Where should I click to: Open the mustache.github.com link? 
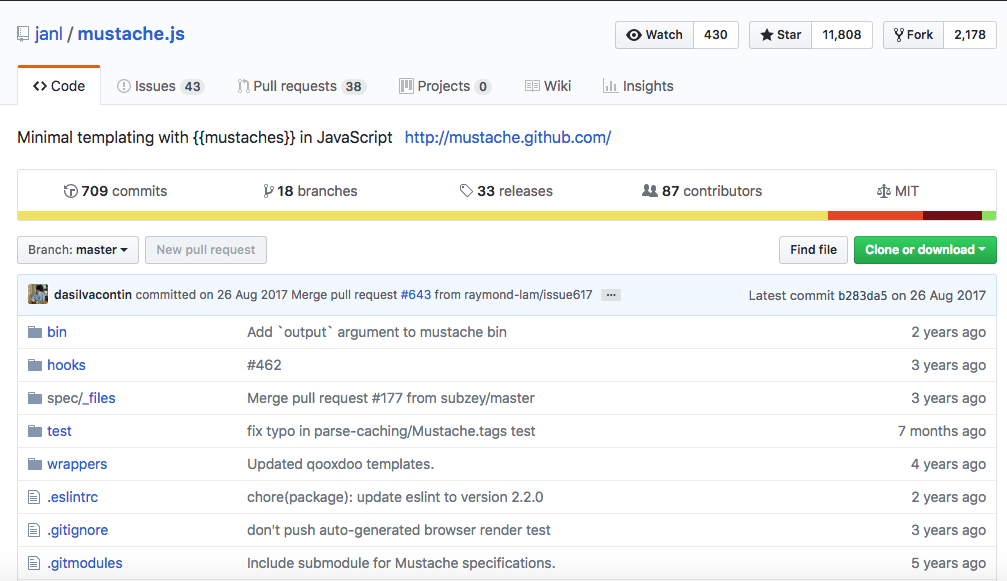pos(507,138)
